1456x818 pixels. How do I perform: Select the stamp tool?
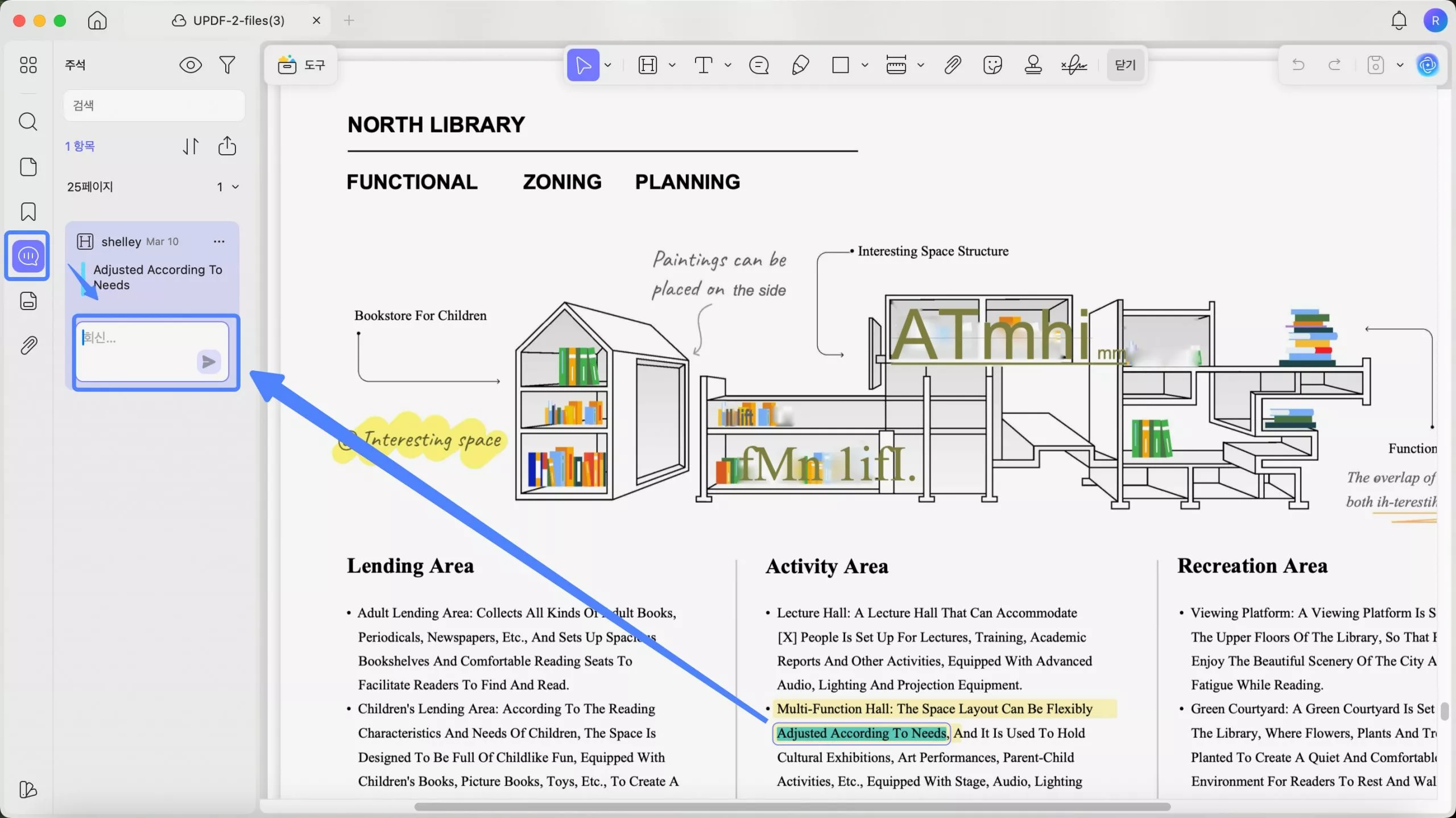[1033, 65]
